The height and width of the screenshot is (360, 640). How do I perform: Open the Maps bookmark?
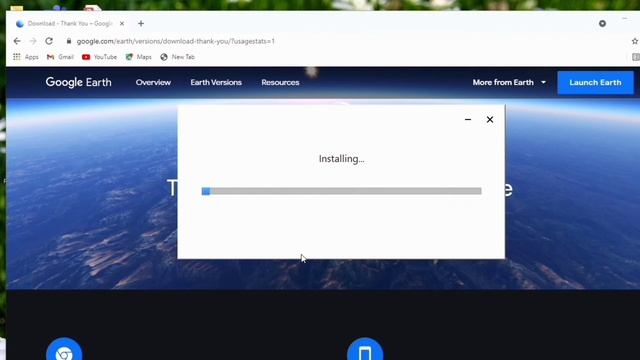pos(138,57)
